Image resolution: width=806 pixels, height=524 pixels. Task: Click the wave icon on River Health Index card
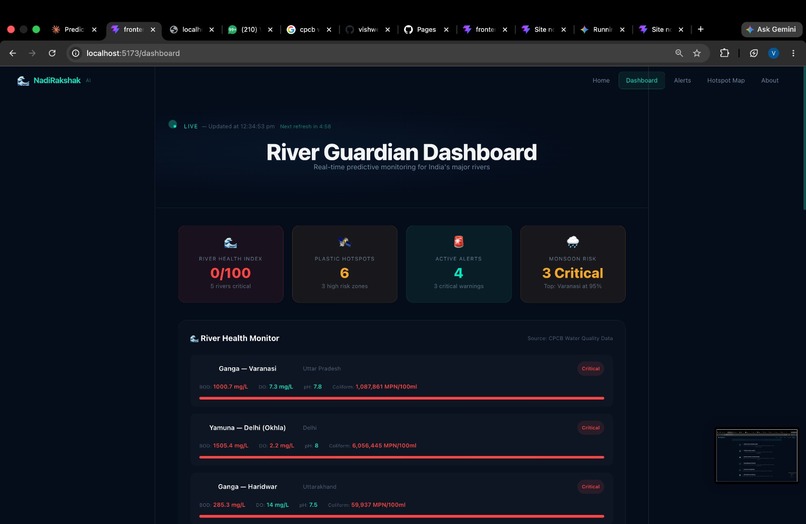coord(230,242)
